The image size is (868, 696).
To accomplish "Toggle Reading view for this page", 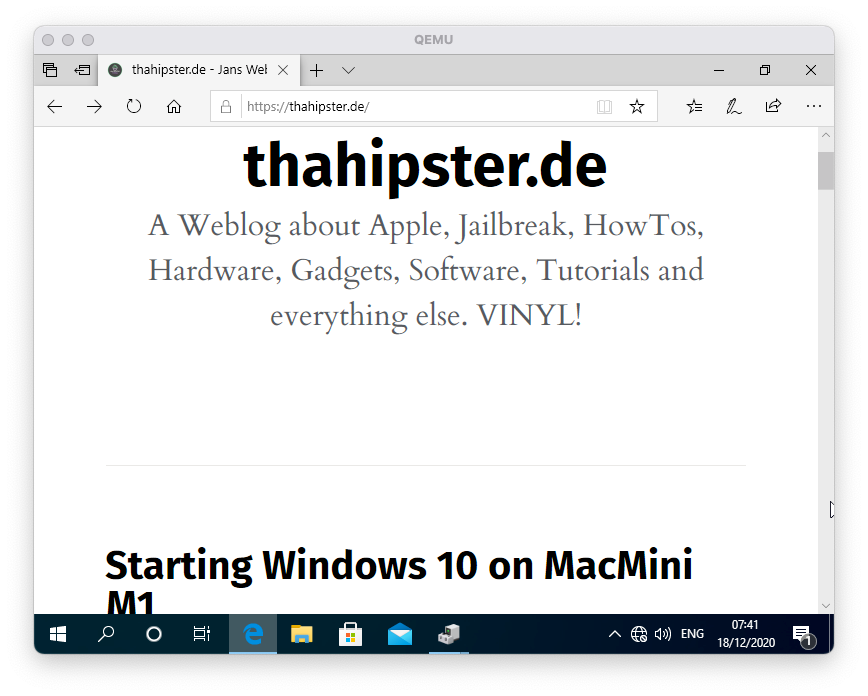I will tap(604, 106).
